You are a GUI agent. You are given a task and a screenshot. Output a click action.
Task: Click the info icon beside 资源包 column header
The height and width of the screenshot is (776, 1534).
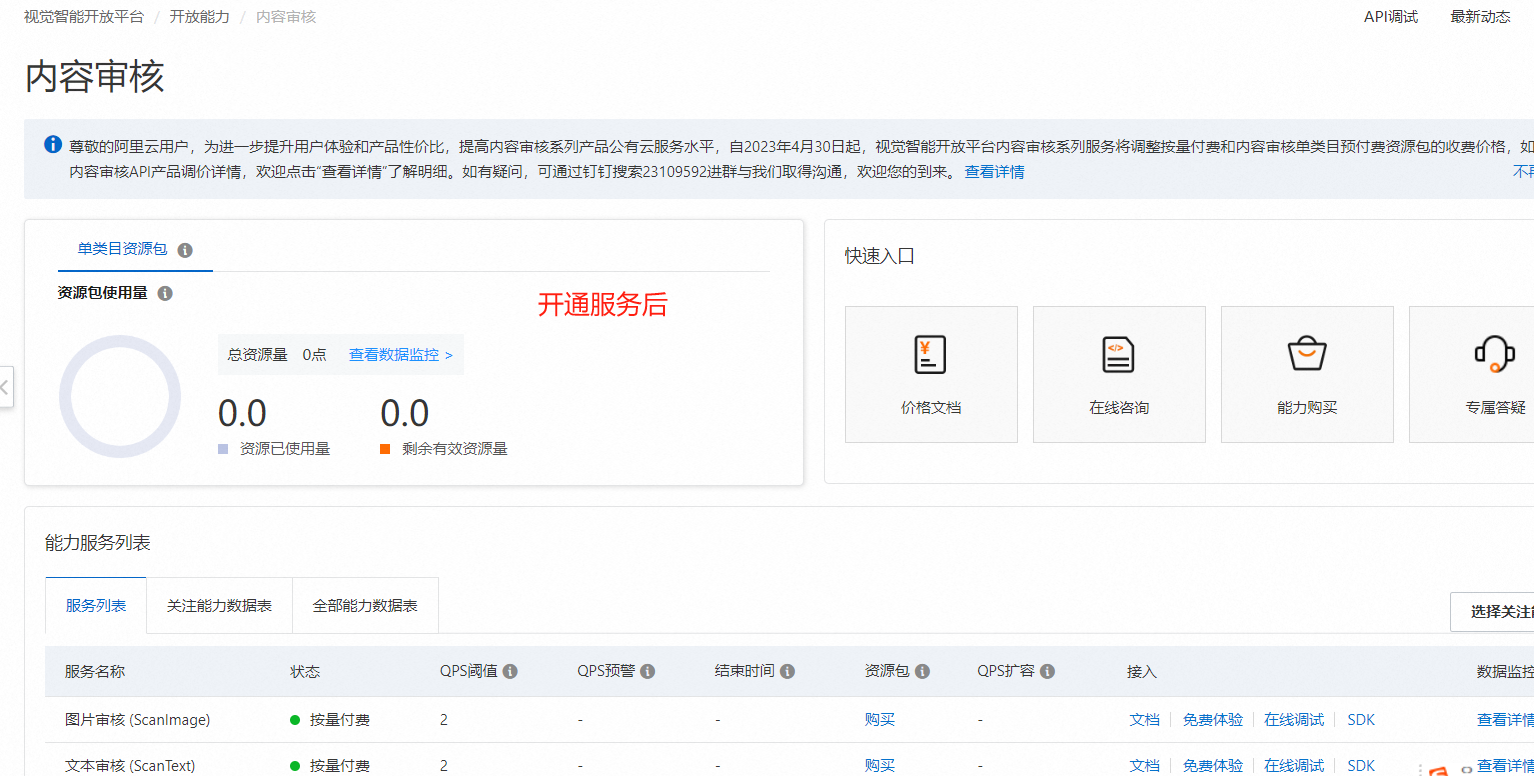pyautogui.click(x=922, y=671)
